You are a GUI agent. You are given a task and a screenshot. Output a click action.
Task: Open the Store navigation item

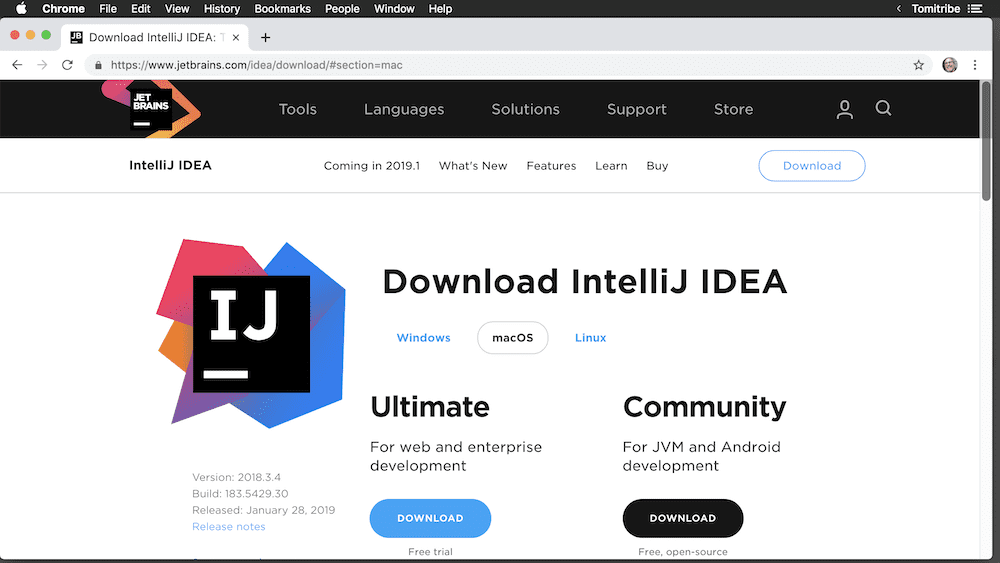[733, 109]
